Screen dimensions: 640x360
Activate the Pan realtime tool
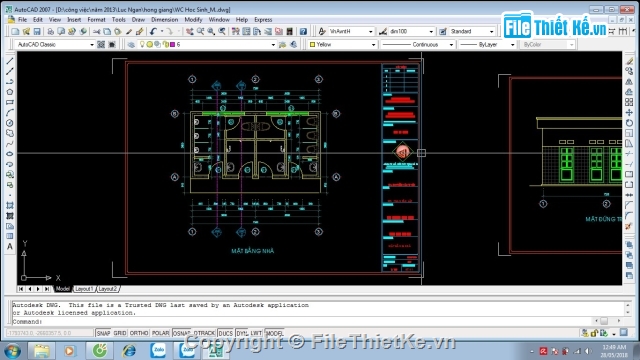[190, 31]
